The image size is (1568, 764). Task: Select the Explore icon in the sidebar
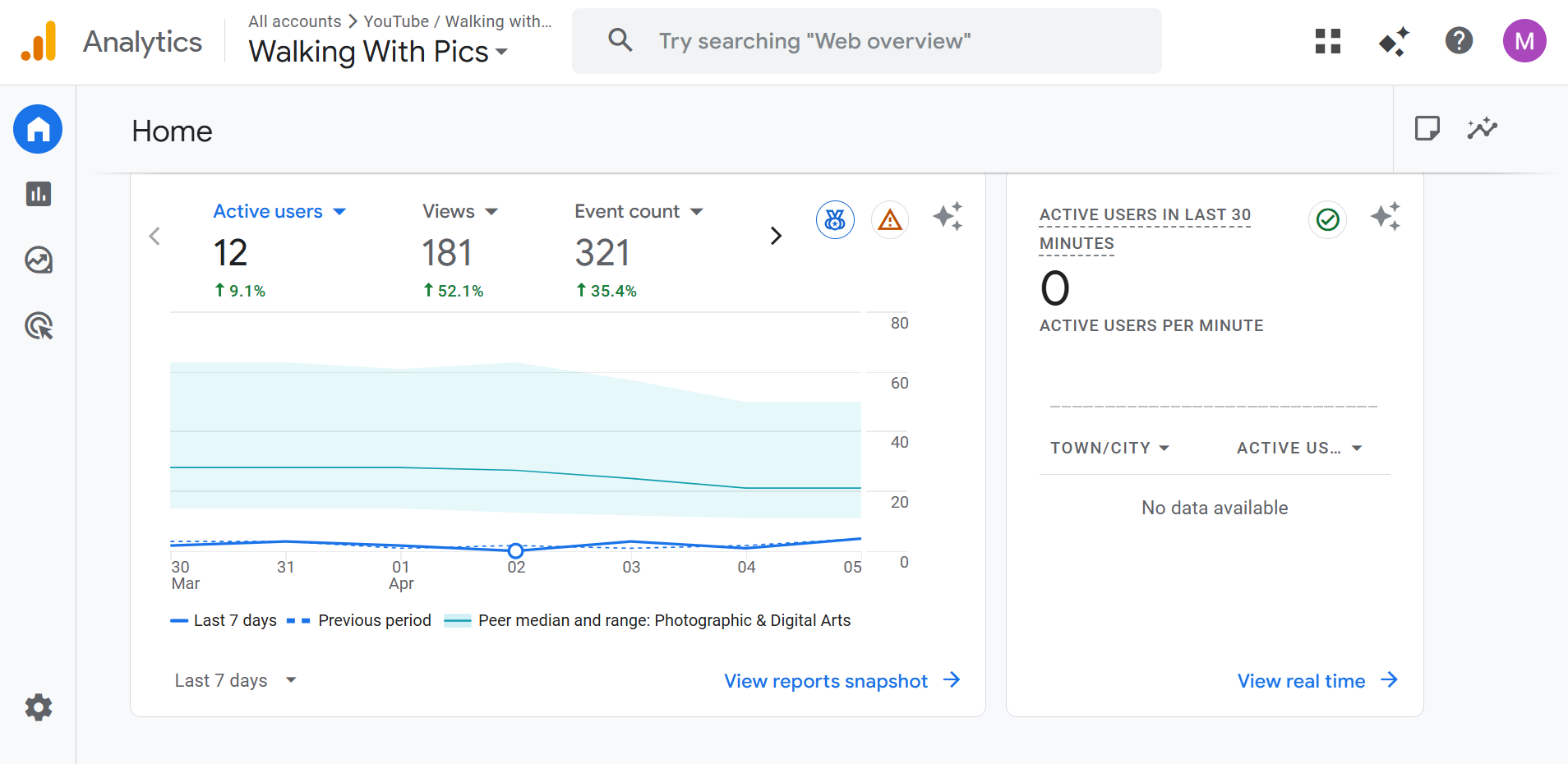pyautogui.click(x=38, y=260)
